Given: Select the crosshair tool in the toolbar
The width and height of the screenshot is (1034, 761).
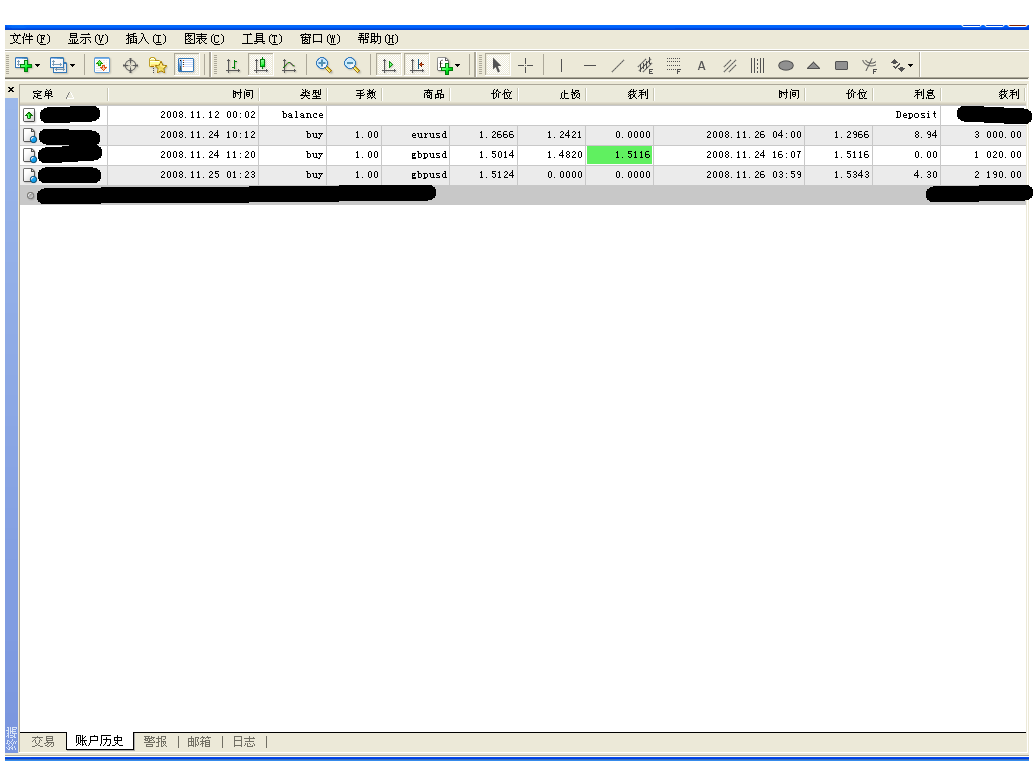Looking at the screenshot, I should coord(525,65).
